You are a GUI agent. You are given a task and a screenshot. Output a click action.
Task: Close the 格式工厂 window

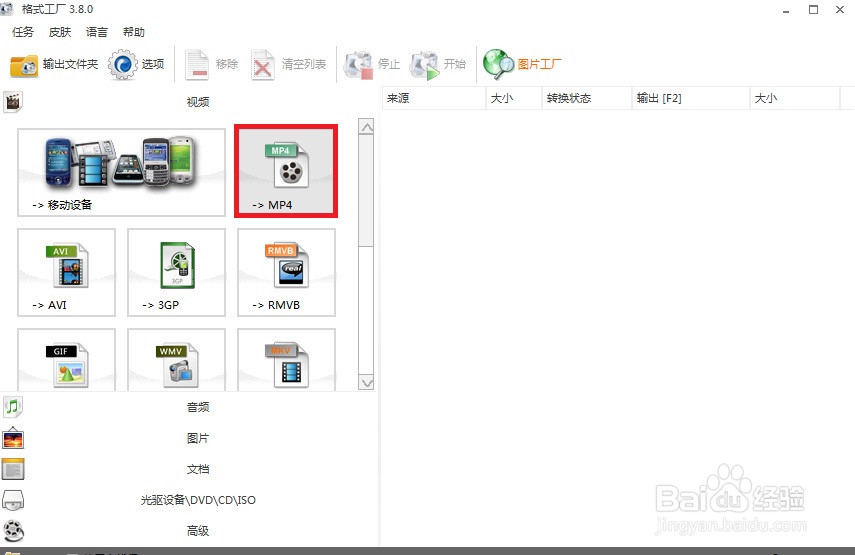tap(840, 9)
